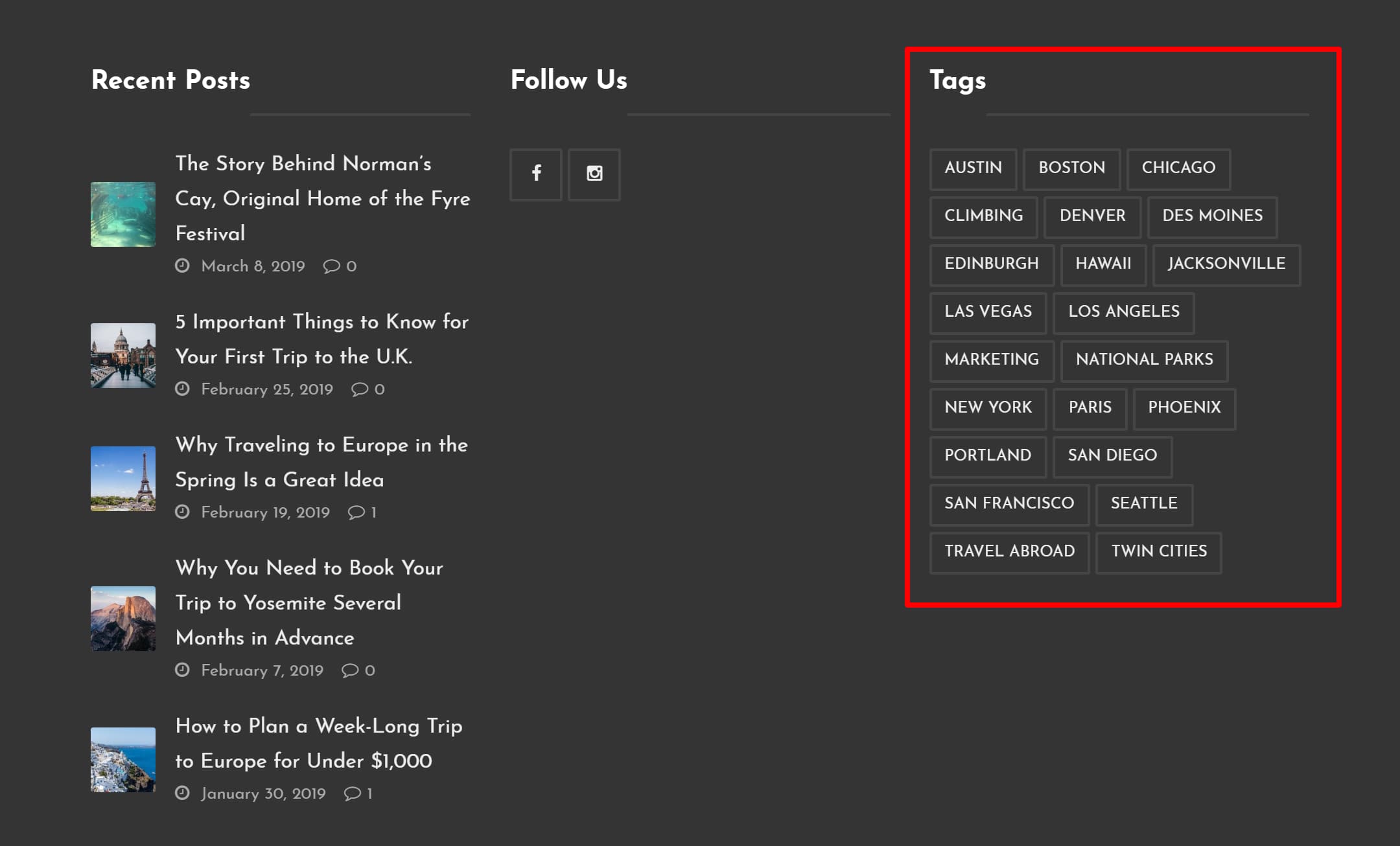Click the clock icon next to January 30, 2019
The image size is (1400, 846).
coord(183,793)
